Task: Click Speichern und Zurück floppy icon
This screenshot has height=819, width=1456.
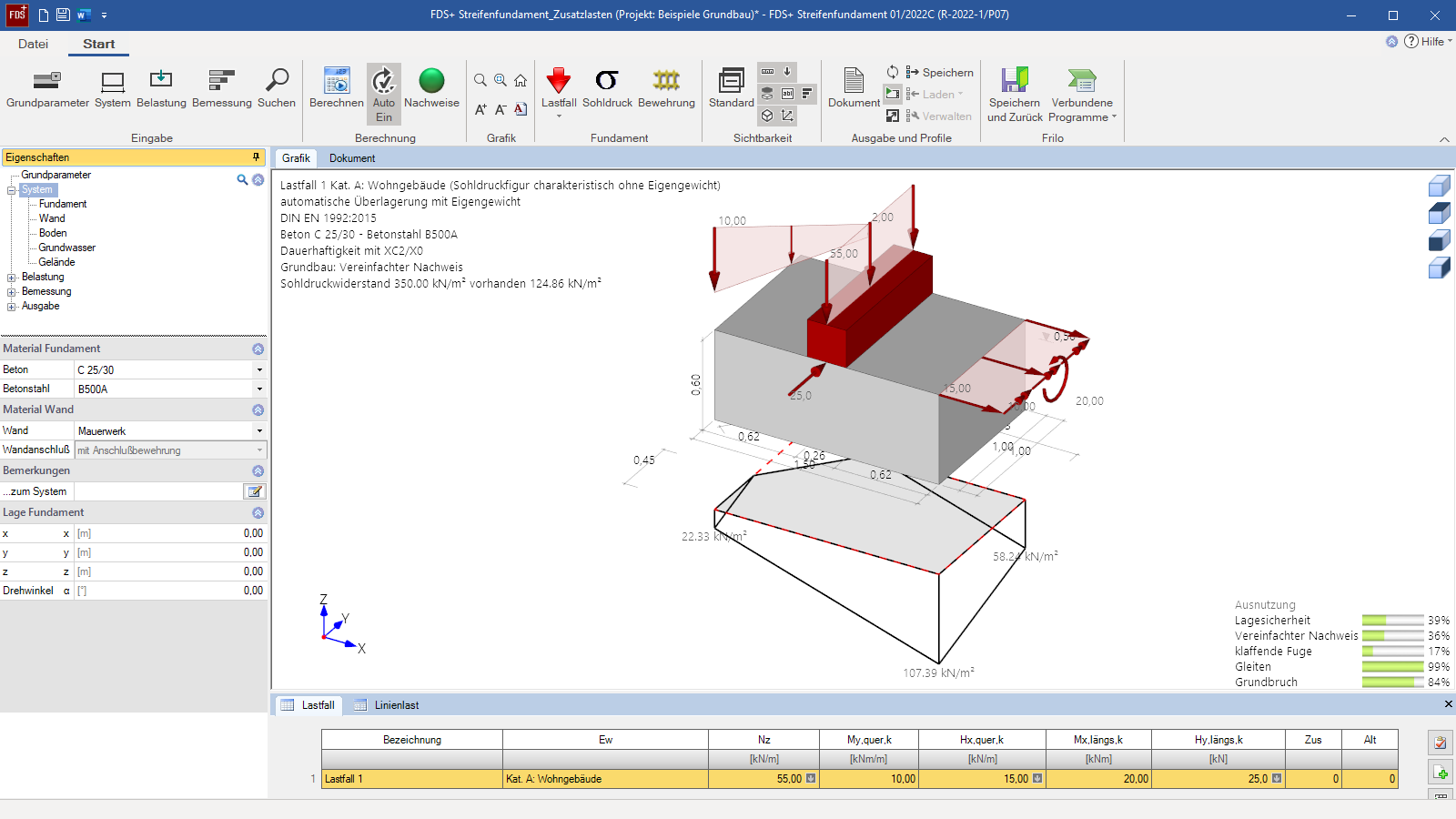Action: (x=1015, y=94)
